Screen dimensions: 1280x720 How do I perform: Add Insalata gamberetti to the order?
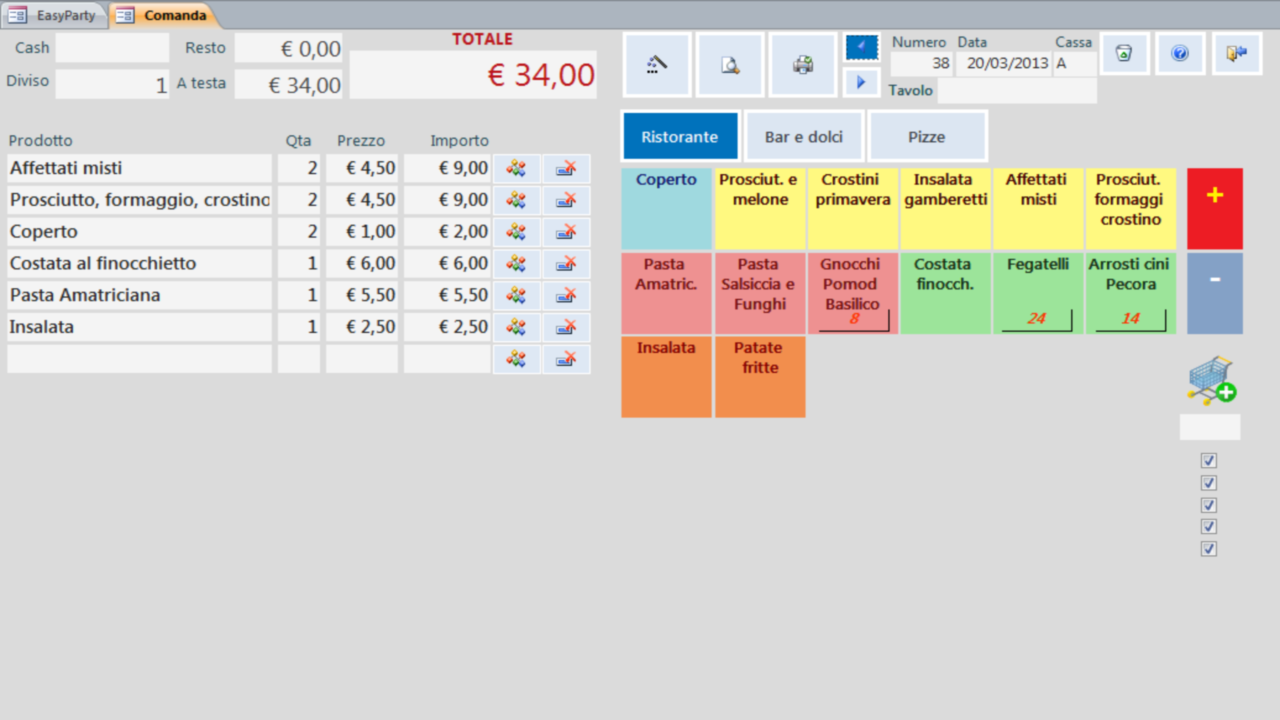(946, 209)
